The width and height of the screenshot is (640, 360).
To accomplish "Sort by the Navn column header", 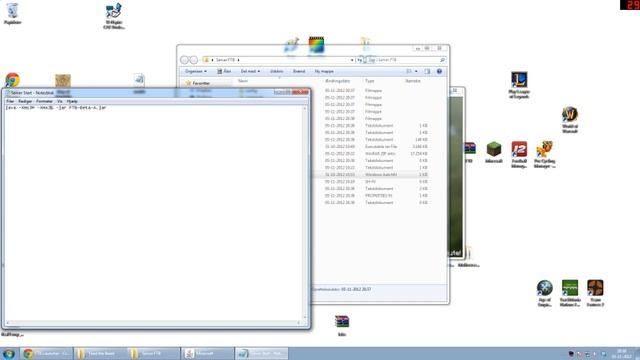I will pyautogui.click(x=243, y=81).
